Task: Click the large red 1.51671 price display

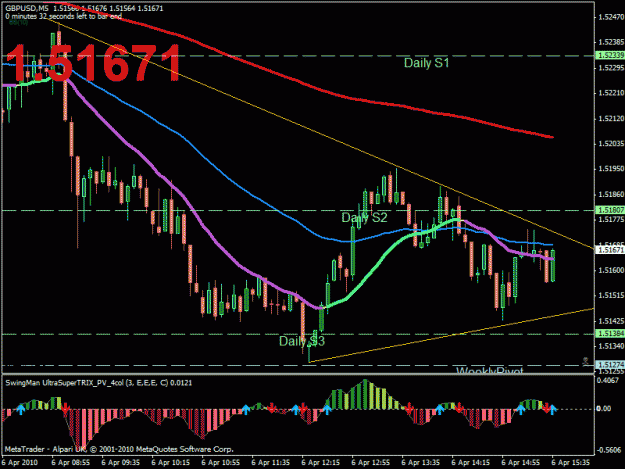Action: point(92,63)
